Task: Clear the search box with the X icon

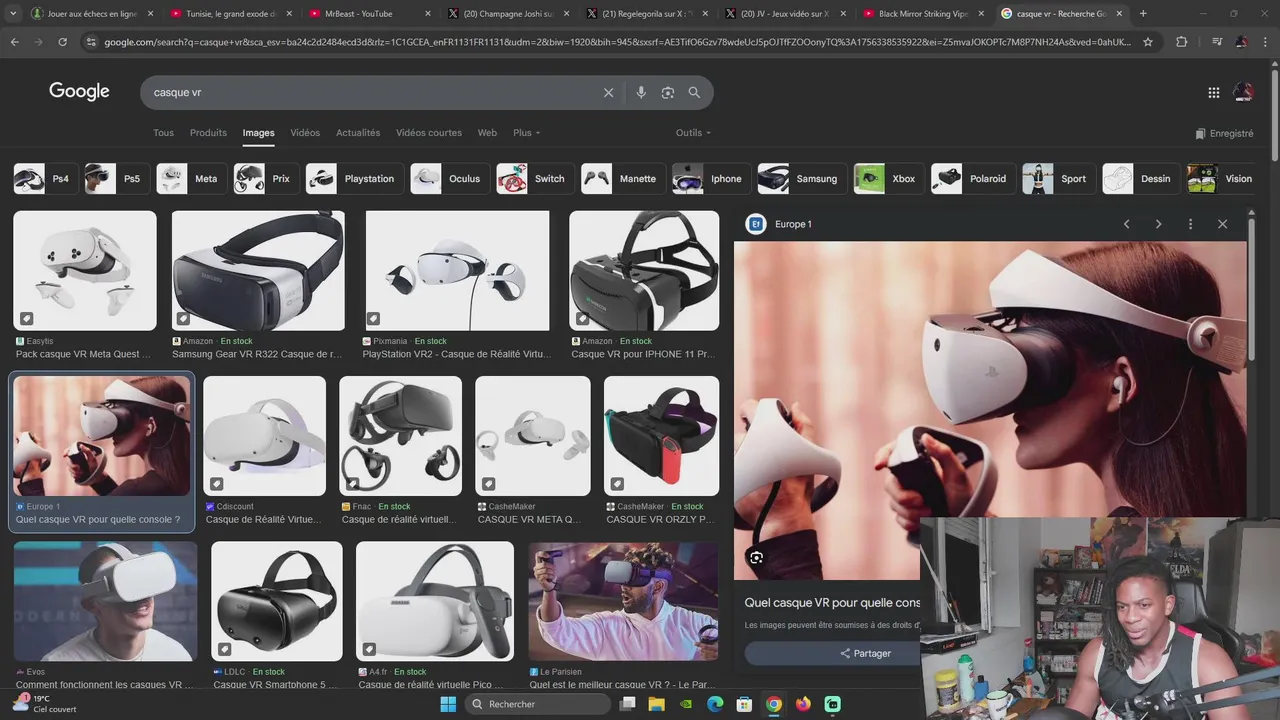Action: 608,92
